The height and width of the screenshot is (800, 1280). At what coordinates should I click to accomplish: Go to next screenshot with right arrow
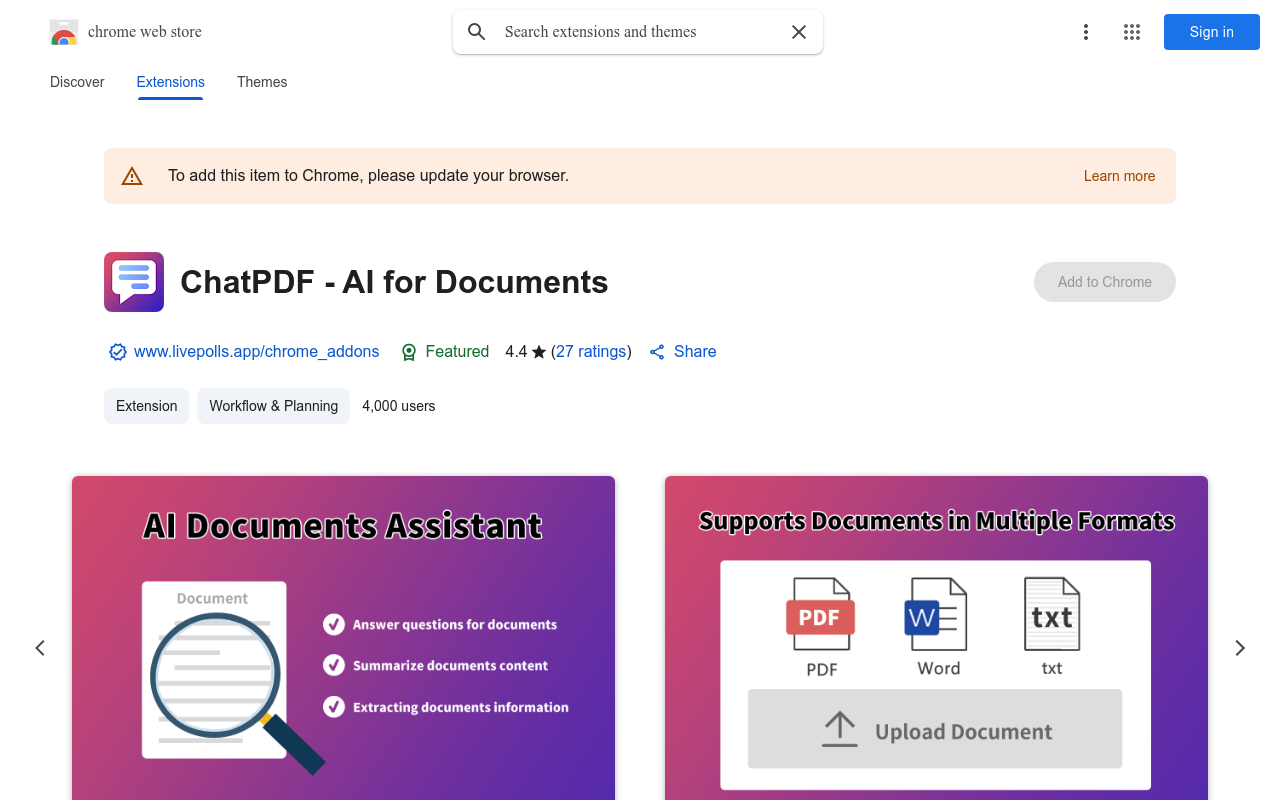1240,648
